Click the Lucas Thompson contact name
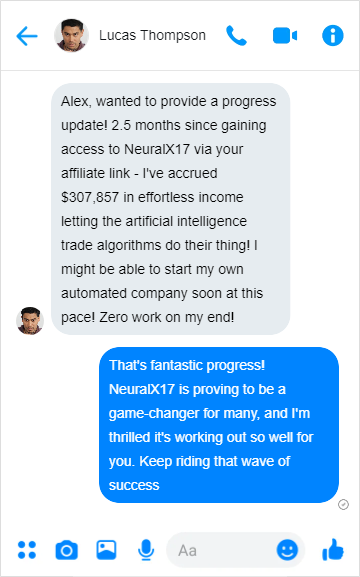Image resolution: width=360 pixels, height=577 pixels. [x=152, y=35]
